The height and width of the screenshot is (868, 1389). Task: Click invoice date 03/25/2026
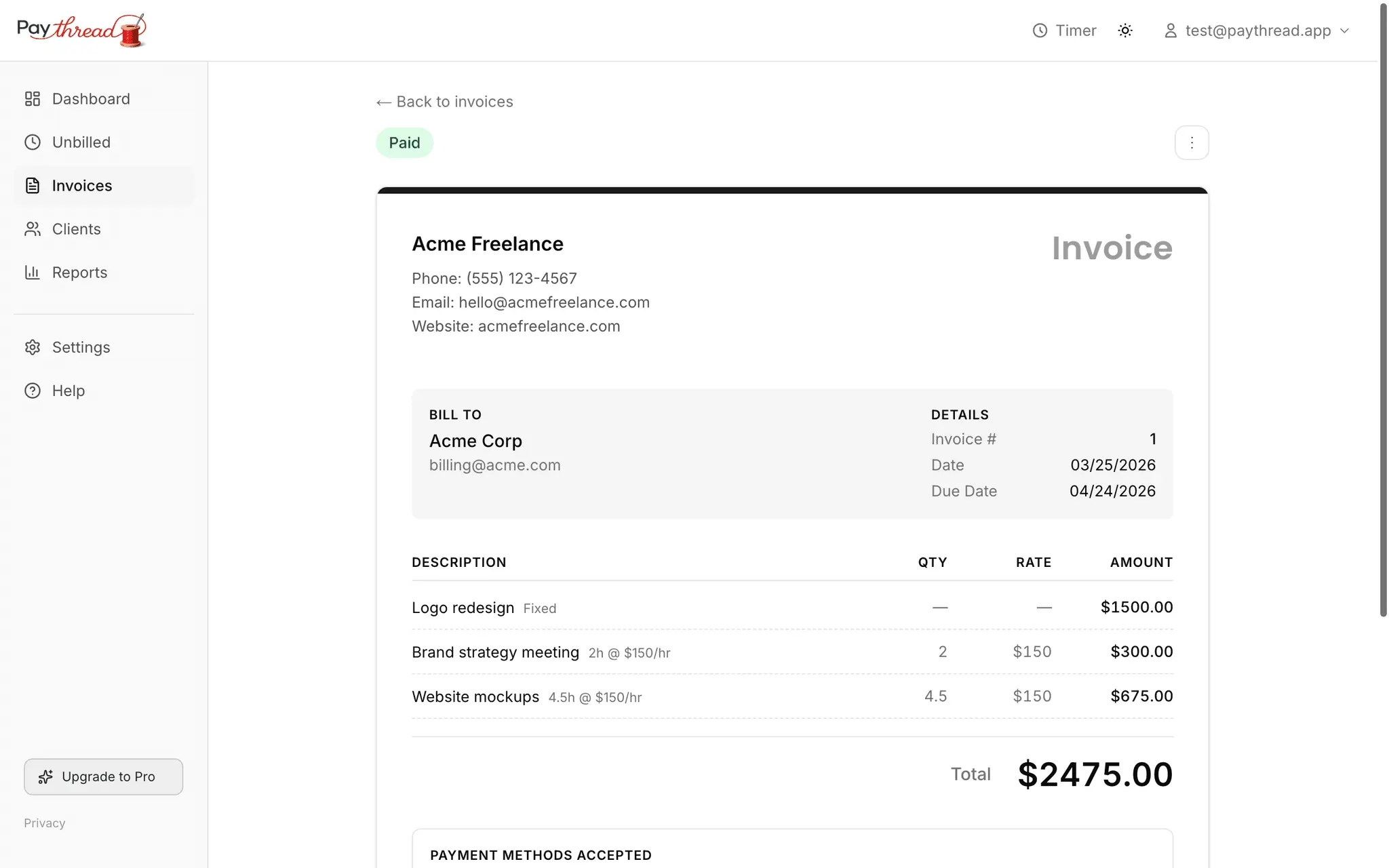(x=1113, y=465)
